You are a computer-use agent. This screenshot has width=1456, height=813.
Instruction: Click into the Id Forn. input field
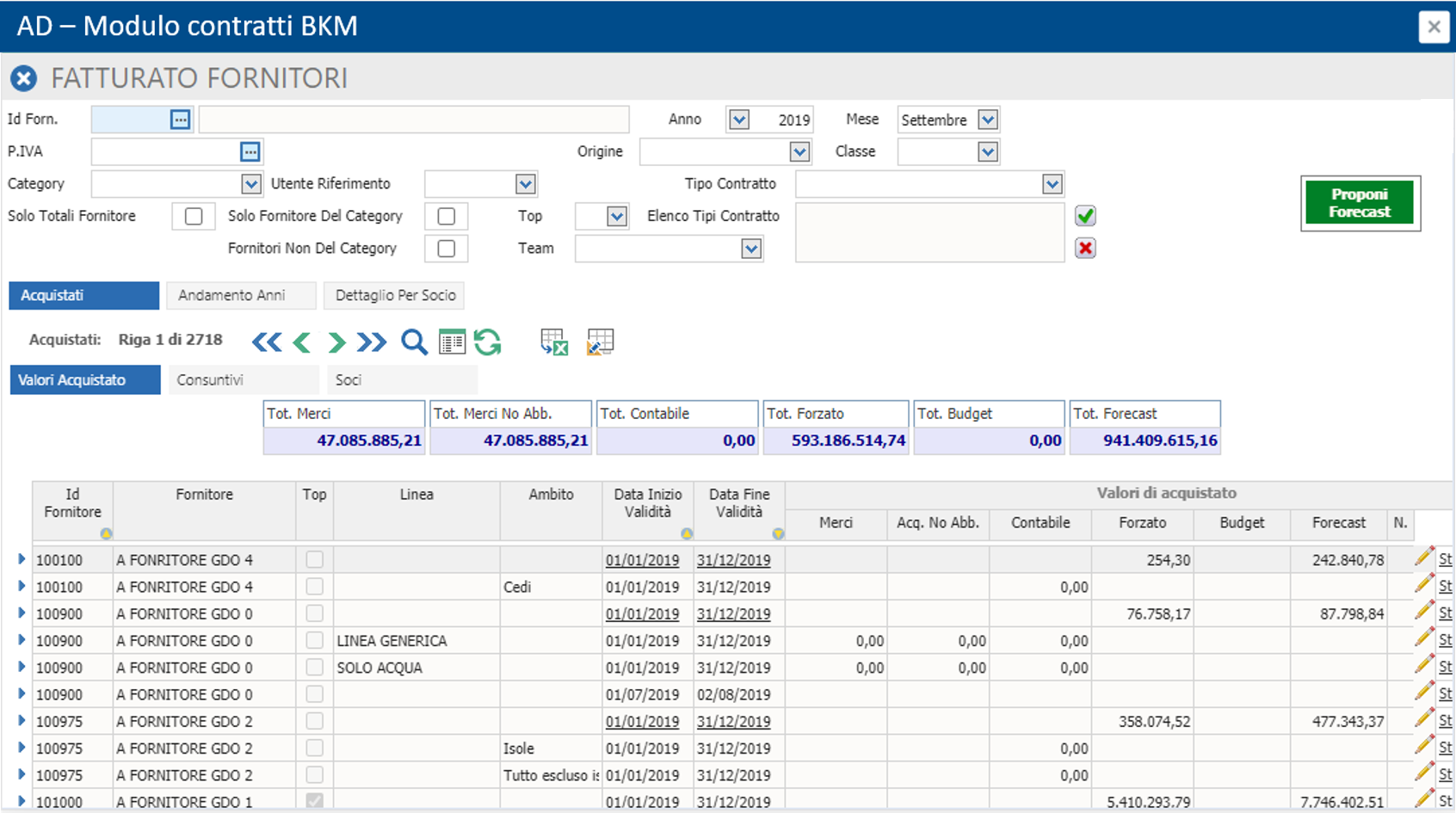[x=130, y=120]
